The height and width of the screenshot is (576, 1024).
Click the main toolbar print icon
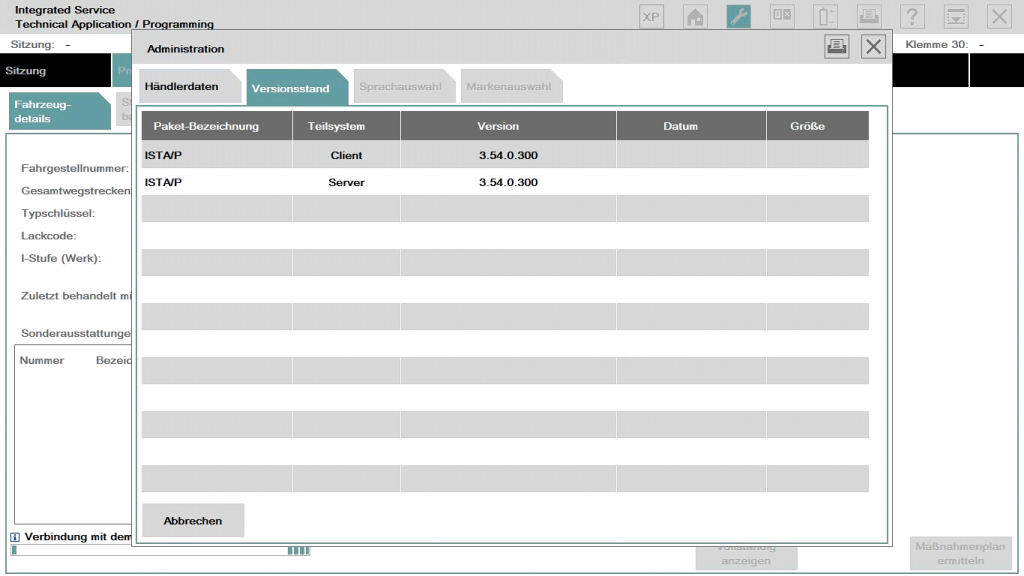(869, 16)
